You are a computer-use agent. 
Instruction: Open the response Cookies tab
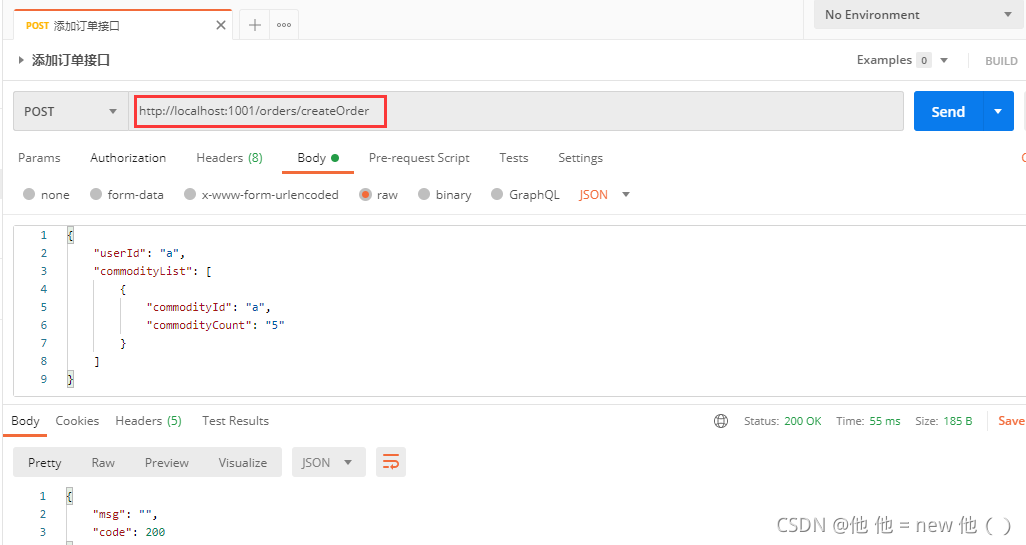point(77,421)
